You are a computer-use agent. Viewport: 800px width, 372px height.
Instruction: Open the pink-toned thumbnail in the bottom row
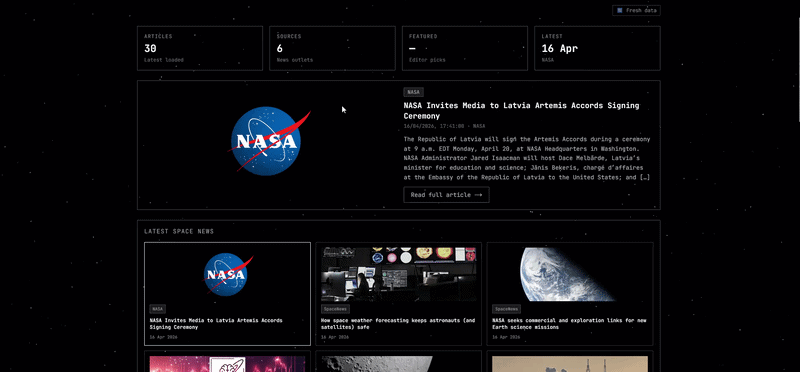pyautogui.click(x=227, y=364)
